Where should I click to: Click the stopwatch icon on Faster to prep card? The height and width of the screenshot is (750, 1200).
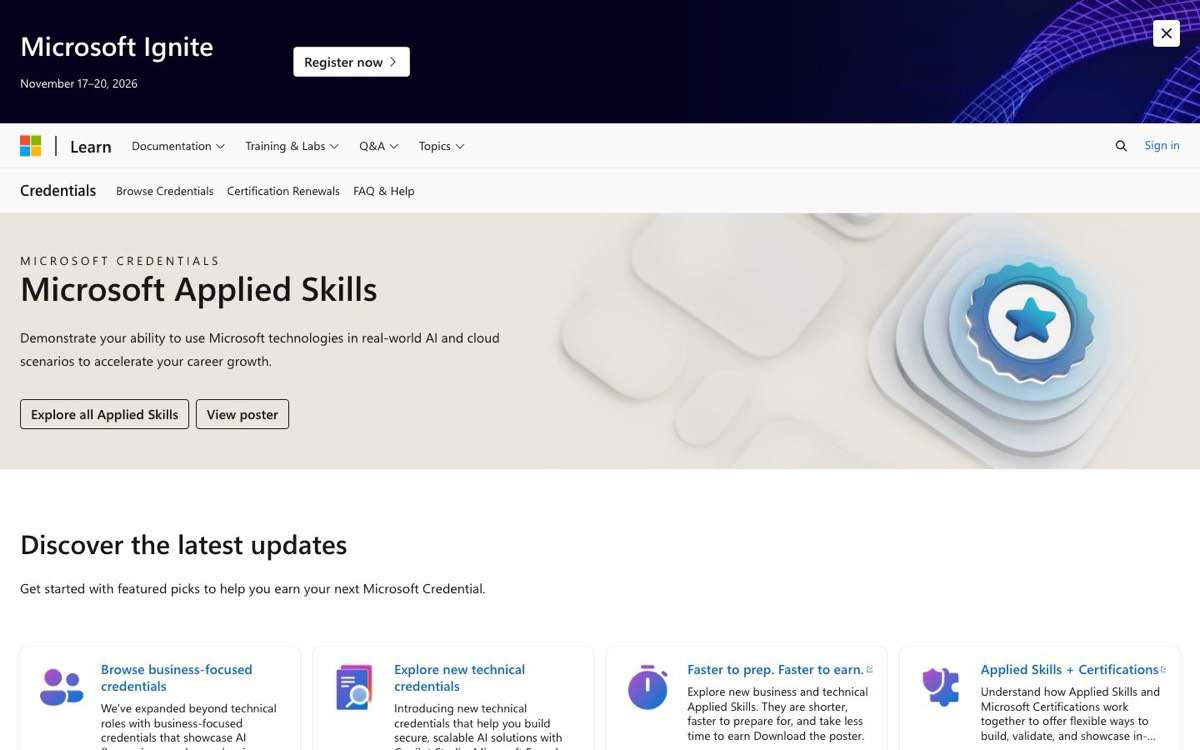coord(647,687)
